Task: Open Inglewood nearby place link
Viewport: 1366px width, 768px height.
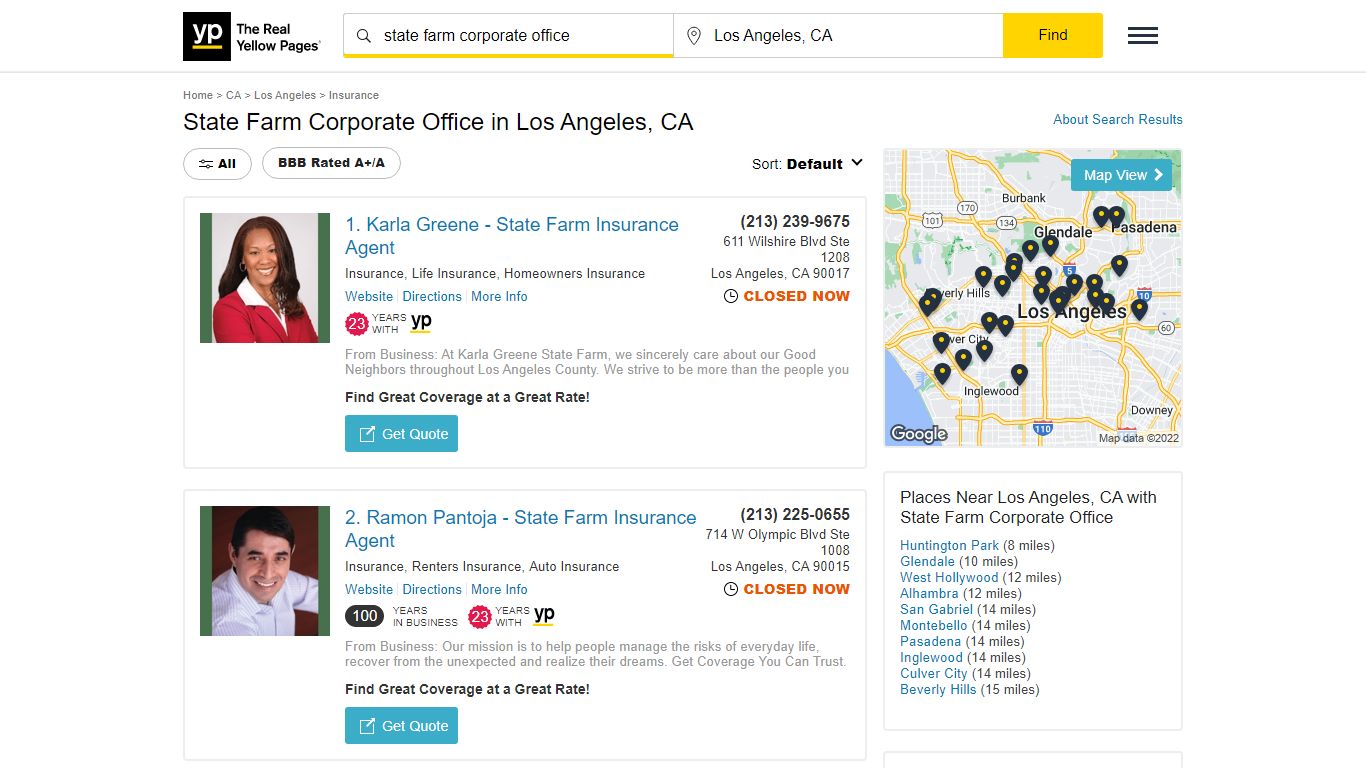Action: pos(931,657)
